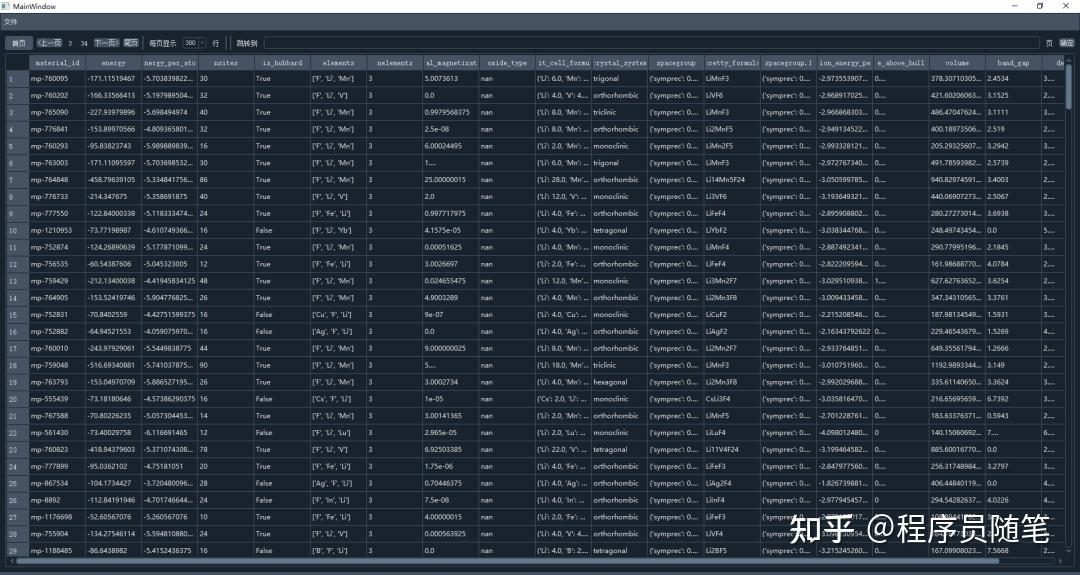This screenshot has height=575, width=1080.
Task: Click pretty formula cell CsLi3F4
Action: coord(732,399)
